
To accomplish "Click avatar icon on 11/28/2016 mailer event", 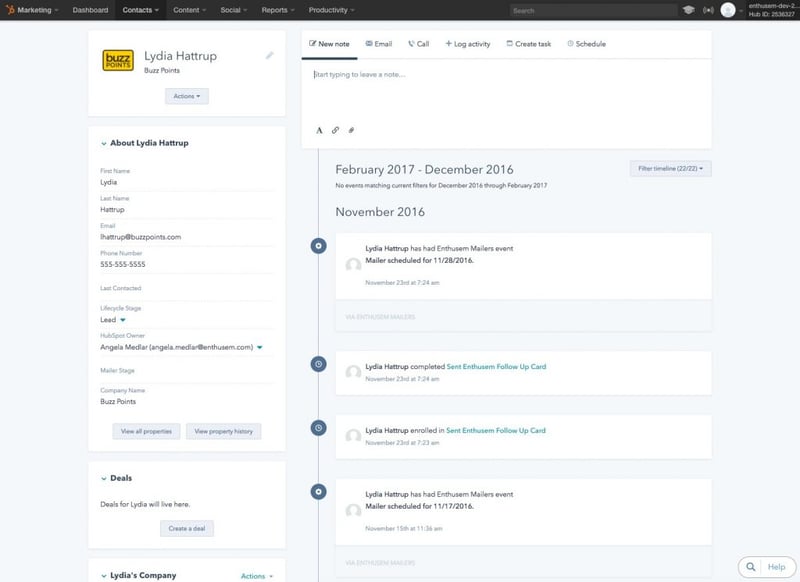I will tap(353, 264).
